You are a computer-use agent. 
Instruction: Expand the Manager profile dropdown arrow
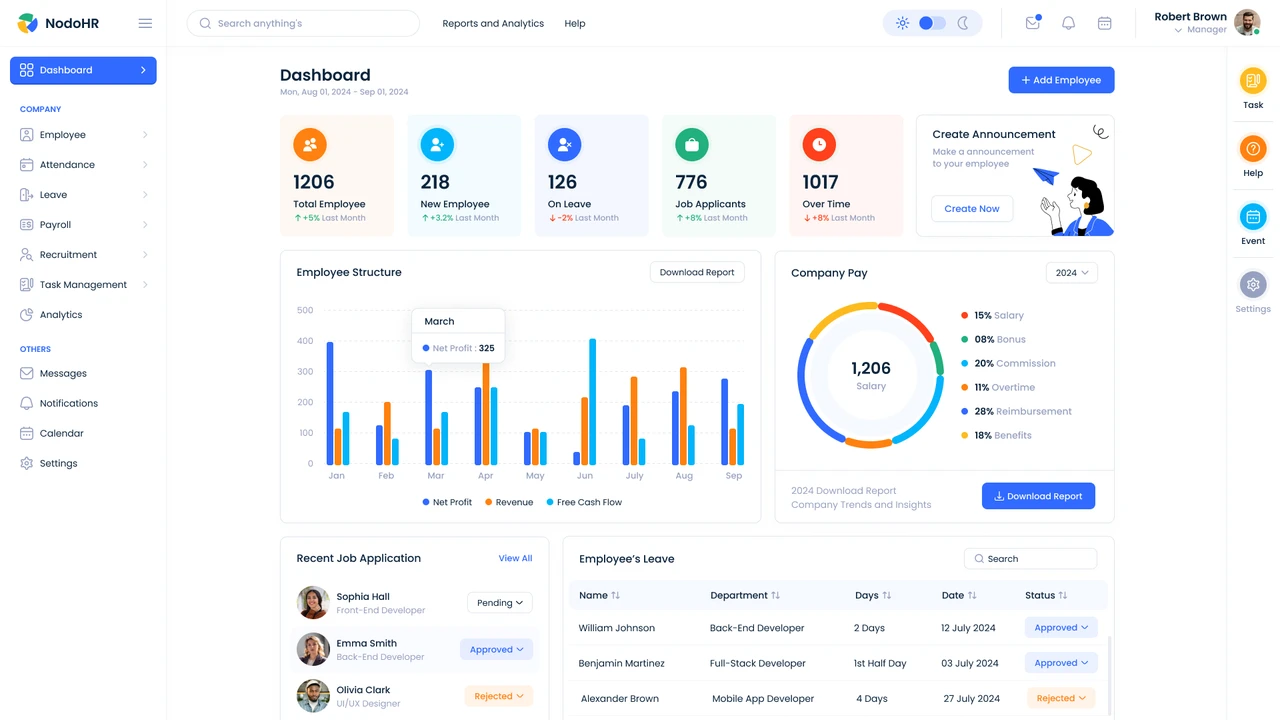coord(1178,30)
